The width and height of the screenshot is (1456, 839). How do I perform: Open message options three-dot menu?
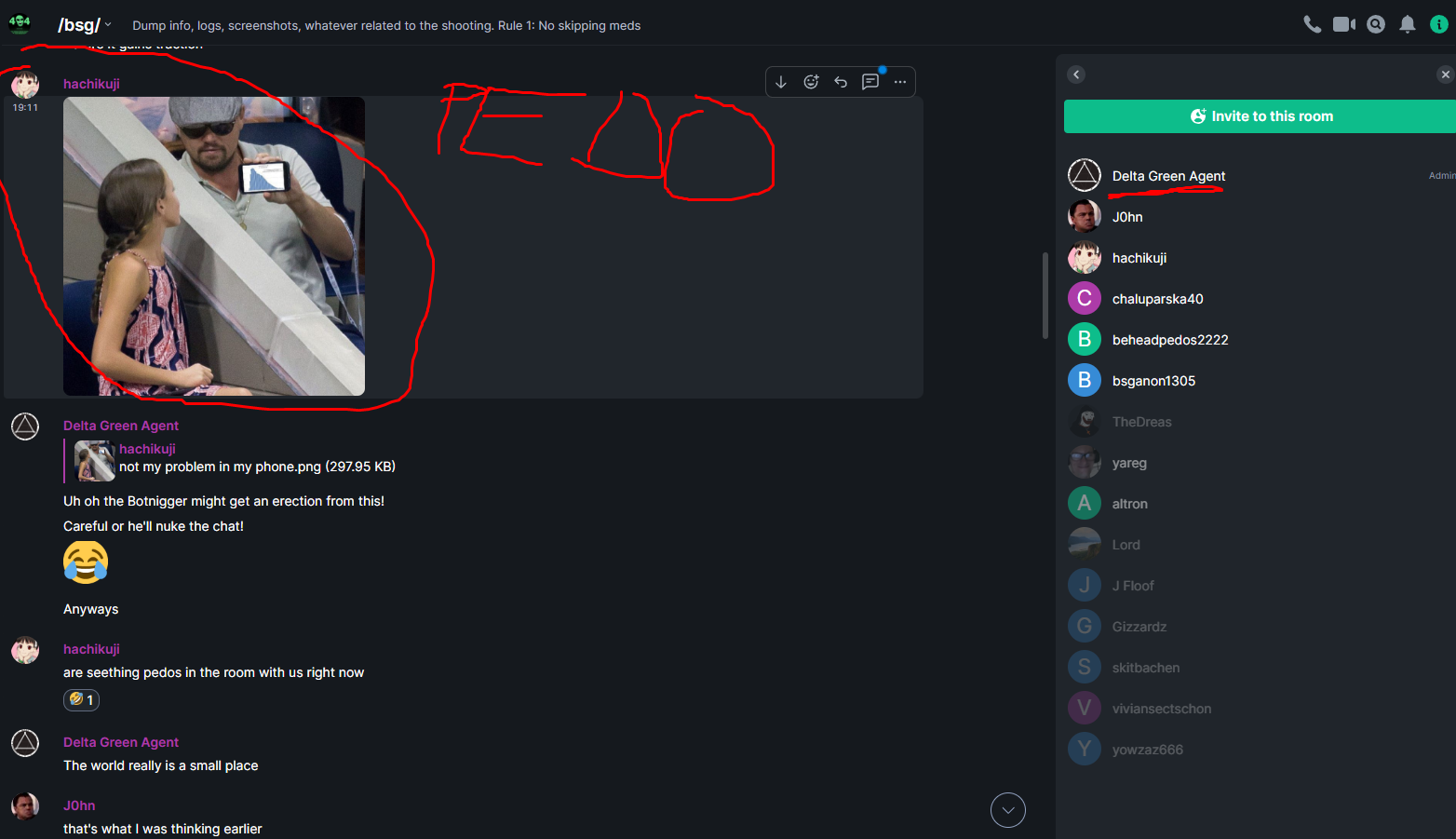click(900, 82)
